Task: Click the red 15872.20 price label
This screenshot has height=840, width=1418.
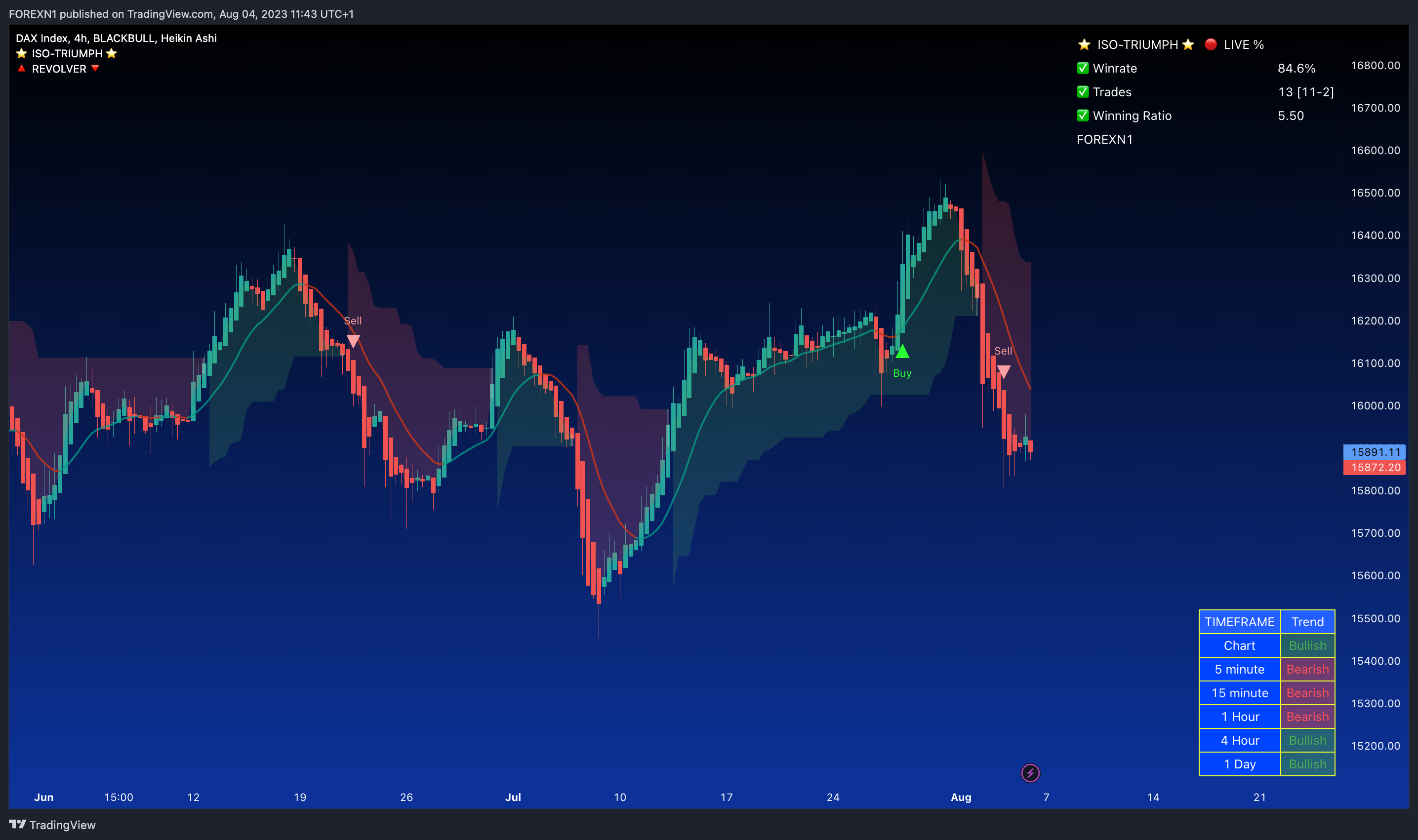Action: (1375, 467)
